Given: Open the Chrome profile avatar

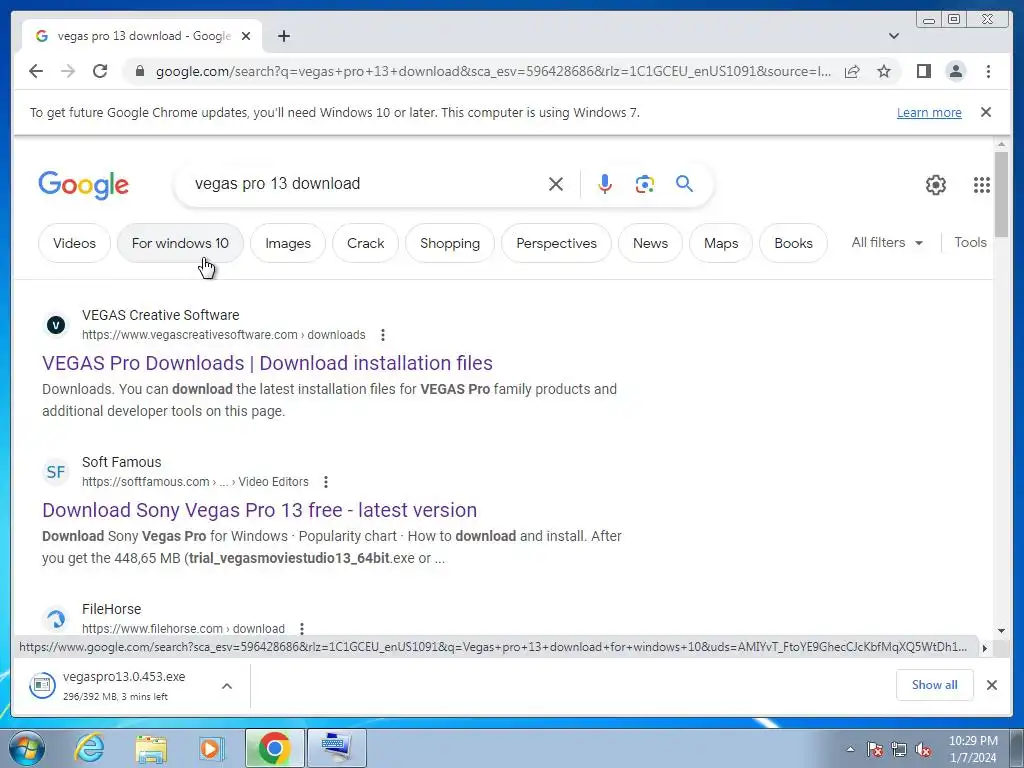Looking at the screenshot, I should [955, 71].
